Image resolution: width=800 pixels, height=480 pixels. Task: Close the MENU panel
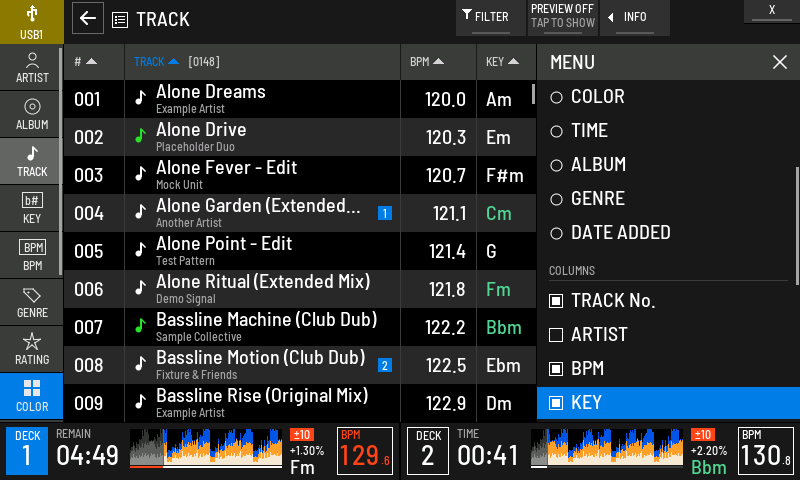tap(780, 62)
